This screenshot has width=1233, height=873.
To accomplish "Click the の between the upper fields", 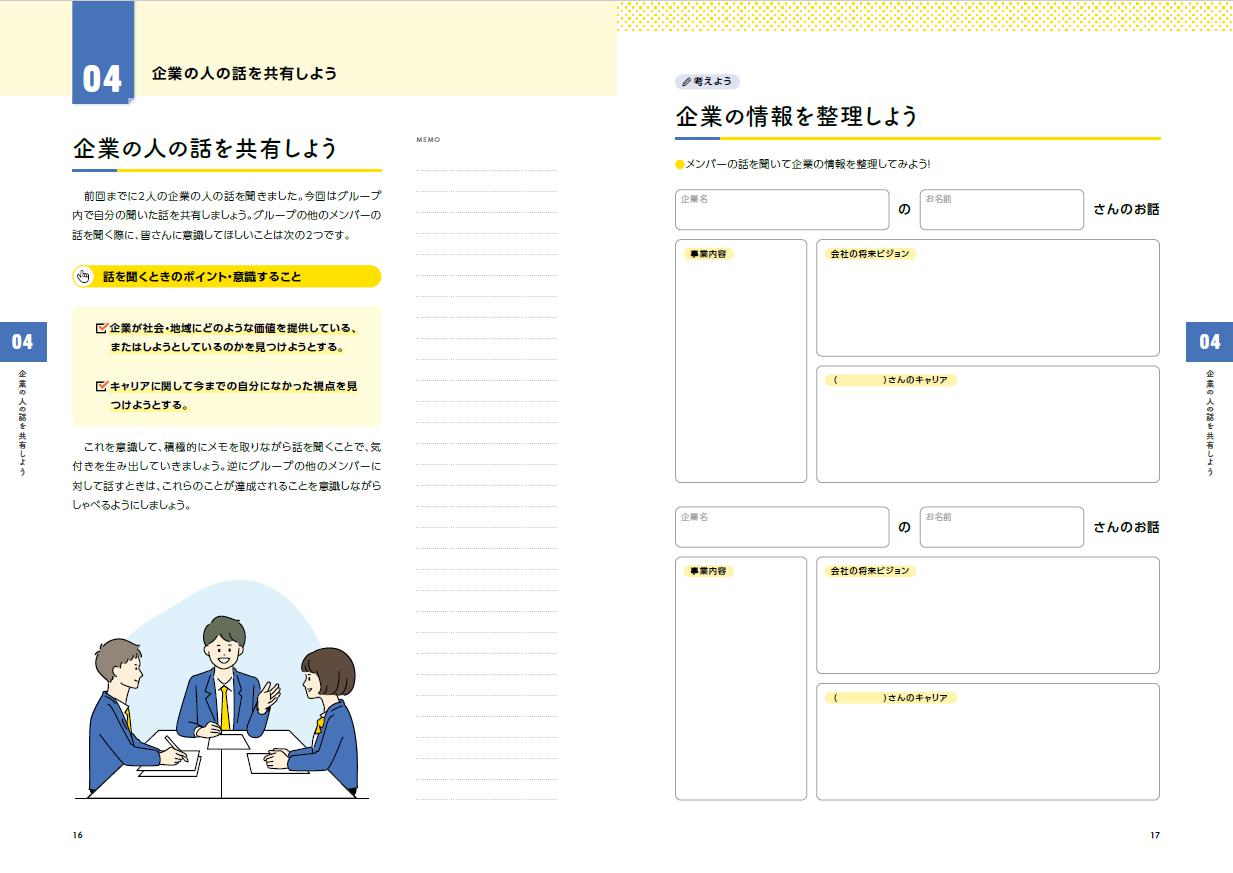I will pyautogui.click(x=904, y=210).
